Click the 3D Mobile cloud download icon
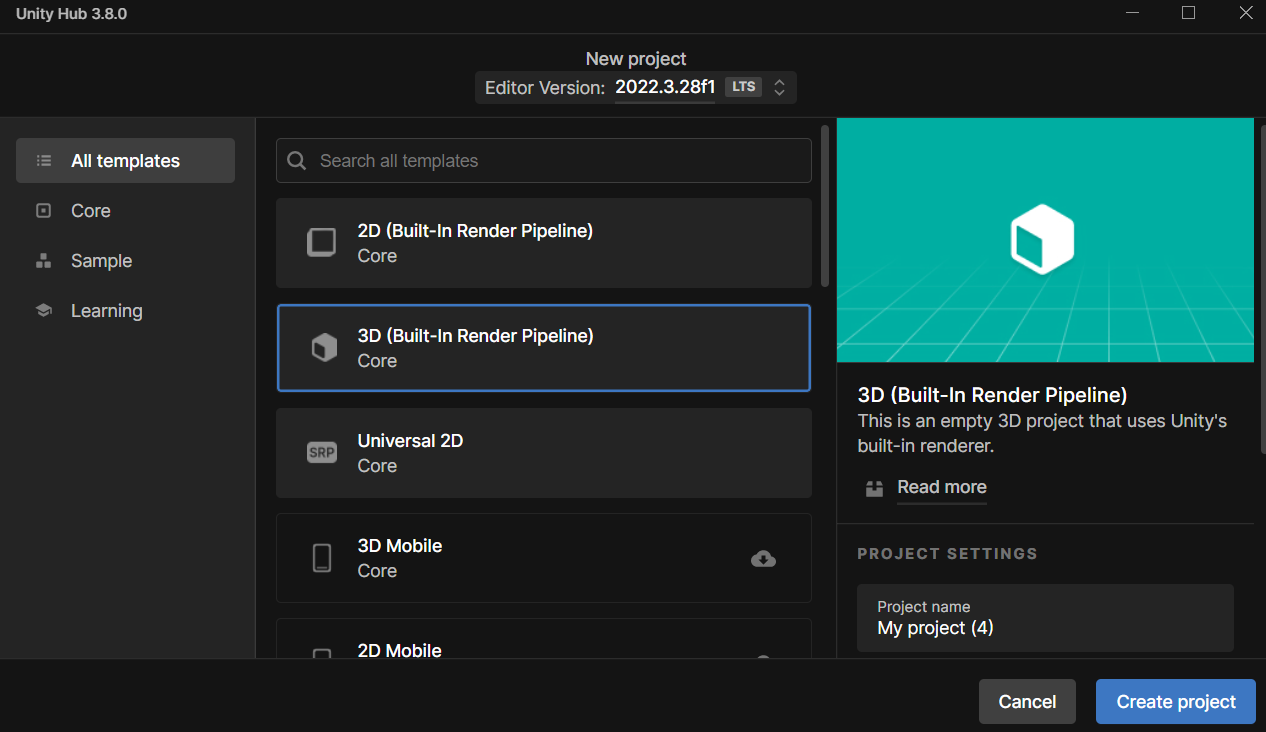This screenshot has width=1266, height=732. (763, 559)
